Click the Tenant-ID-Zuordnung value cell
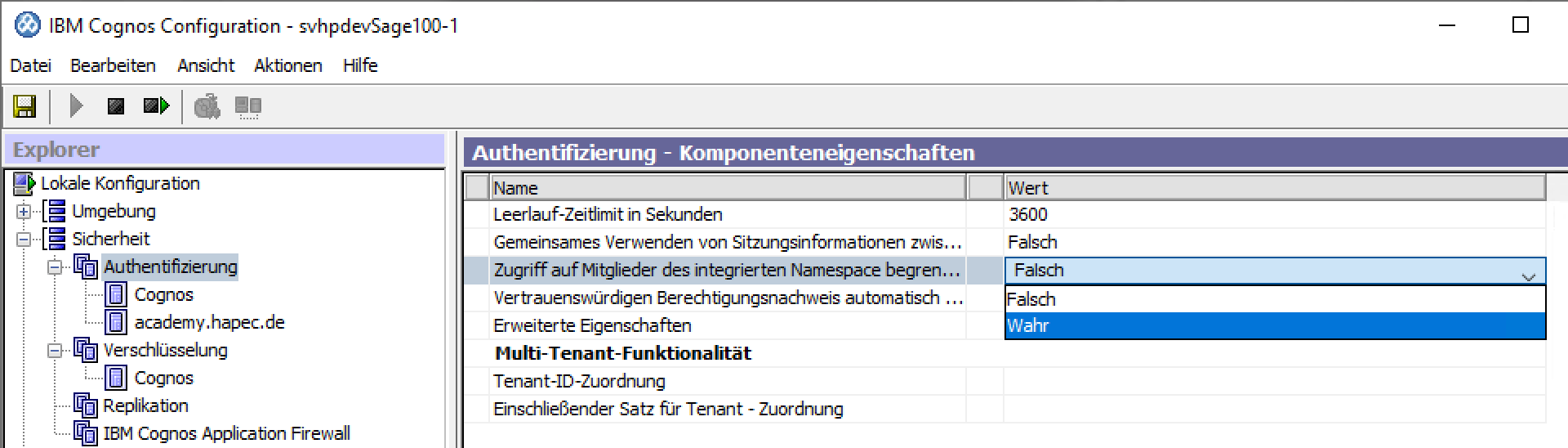Screen dimensions: 1568x448 click(1274, 381)
